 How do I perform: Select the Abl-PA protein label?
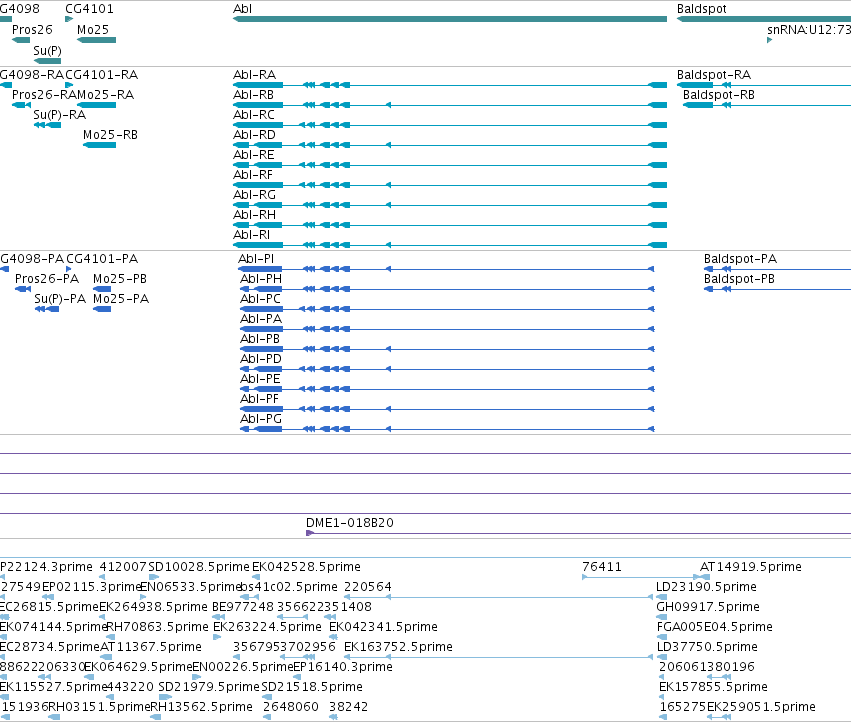coord(261,319)
